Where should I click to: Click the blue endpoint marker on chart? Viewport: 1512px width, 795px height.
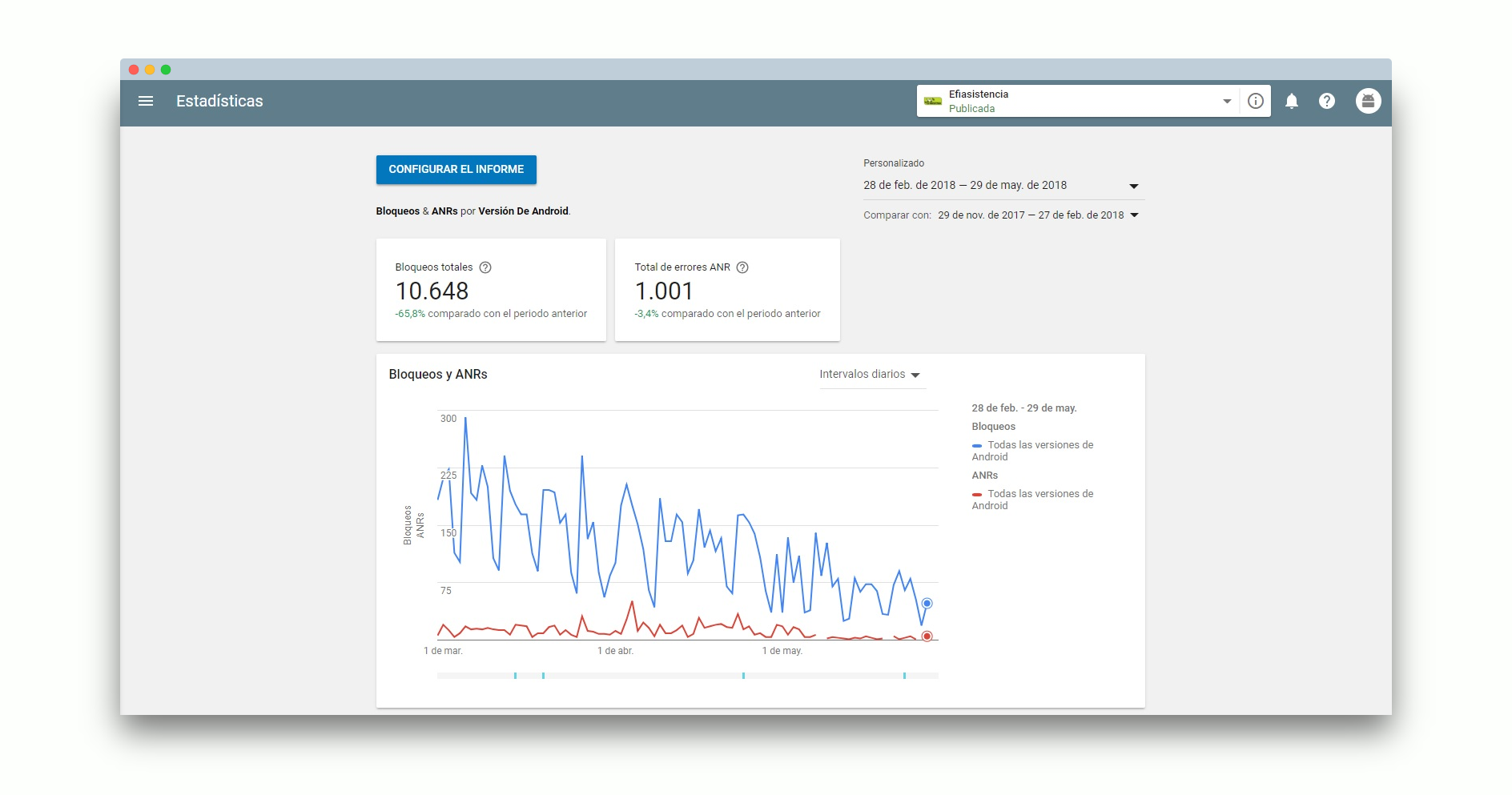pos(927,604)
